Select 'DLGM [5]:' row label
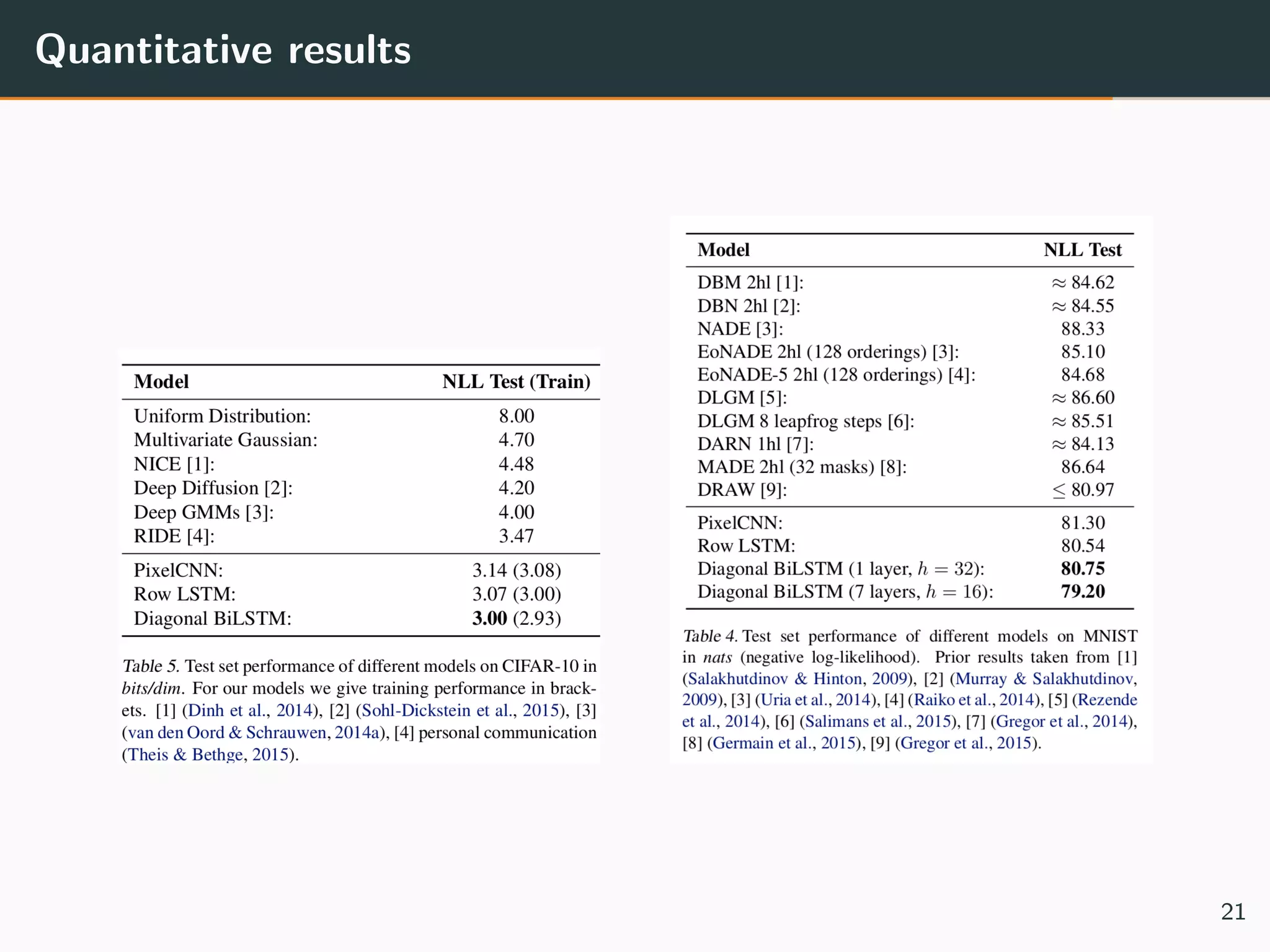 tap(742, 398)
